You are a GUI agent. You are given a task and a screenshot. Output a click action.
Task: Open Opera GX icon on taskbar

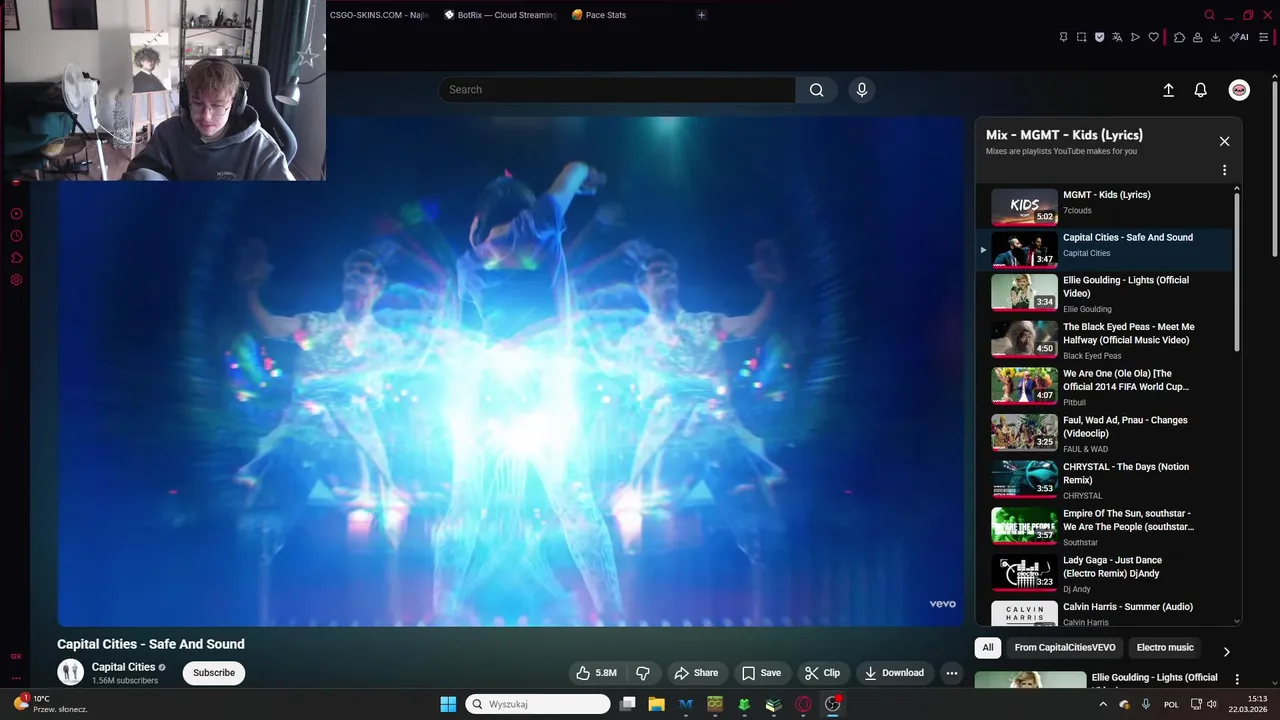(x=803, y=704)
